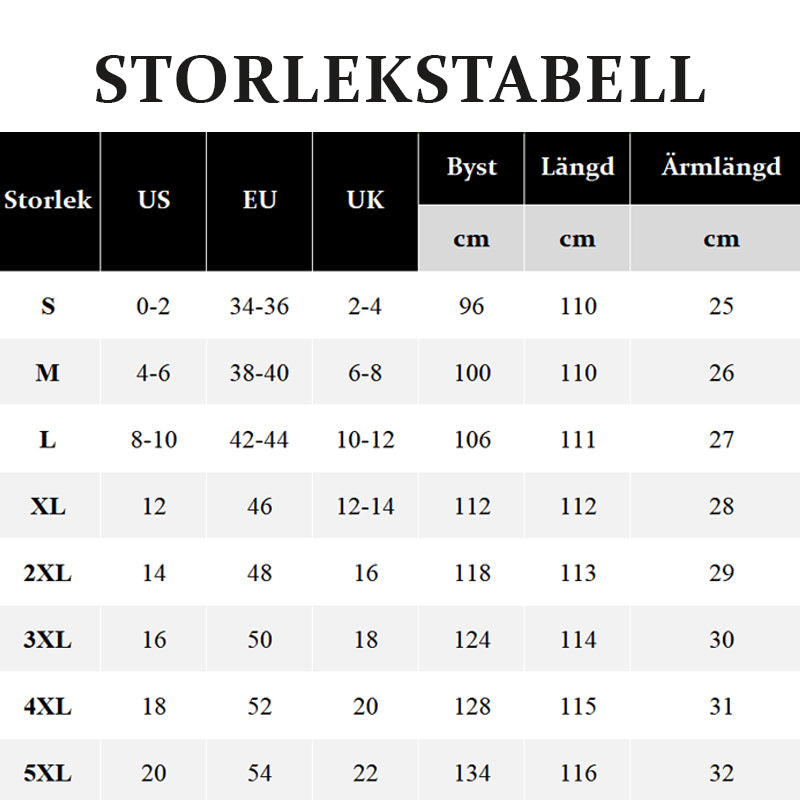
Task: Select the US column header
Action: pos(154,199)
